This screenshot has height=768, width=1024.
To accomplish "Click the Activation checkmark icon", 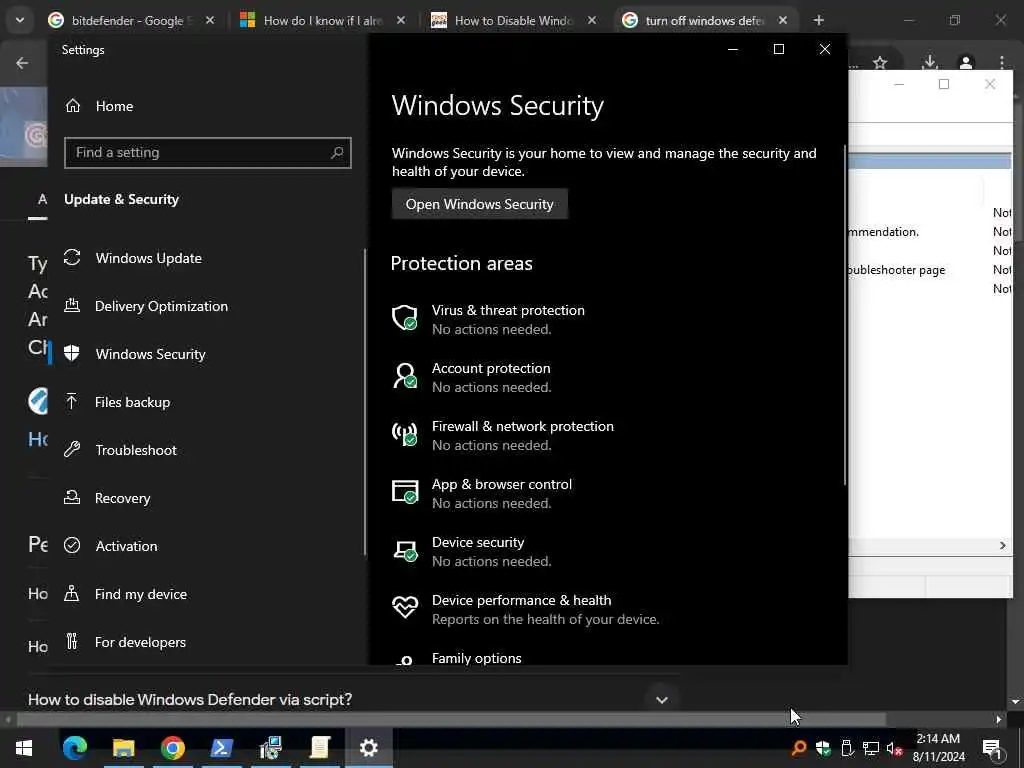I will click(72, 545).
